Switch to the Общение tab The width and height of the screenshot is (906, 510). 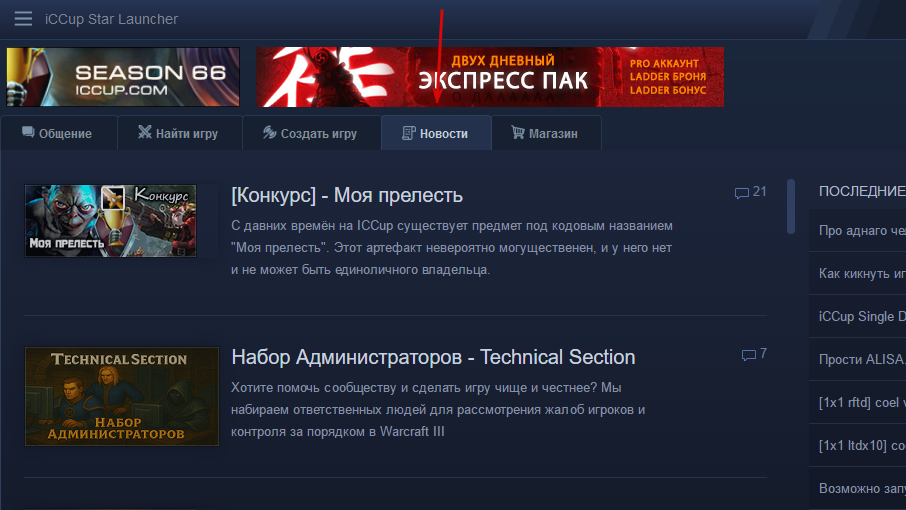click(x=59, y=133)
